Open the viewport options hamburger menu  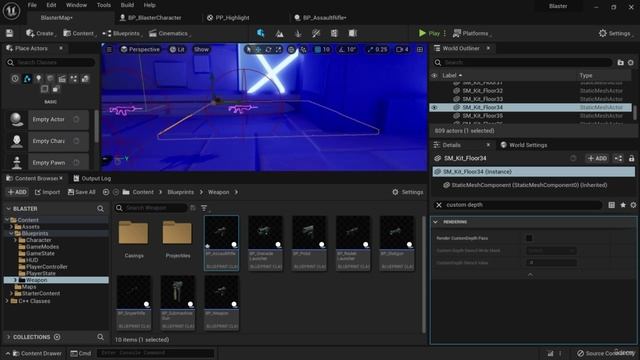click(x=109, y=49)
